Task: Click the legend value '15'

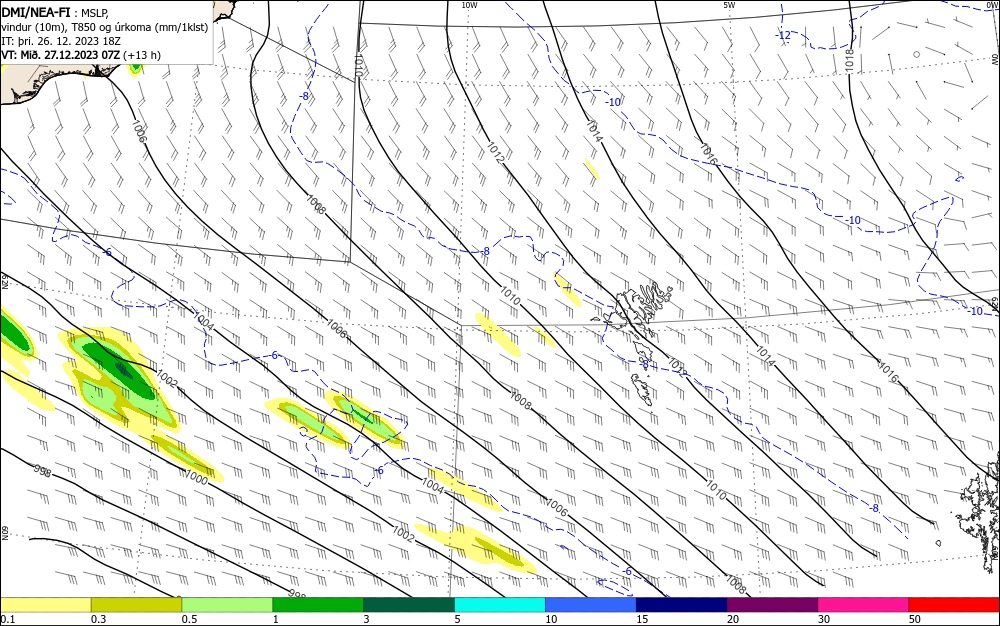Action: click(x=642, y=619)
